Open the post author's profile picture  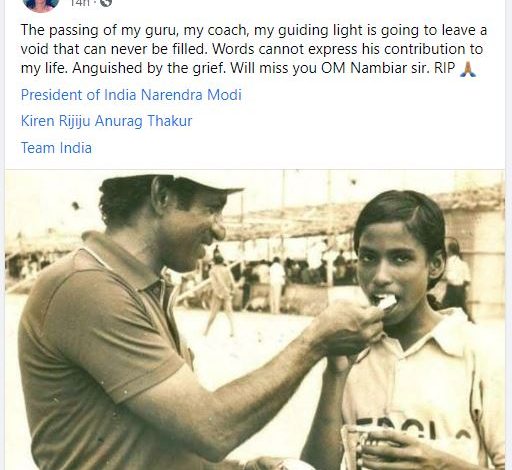41,4
